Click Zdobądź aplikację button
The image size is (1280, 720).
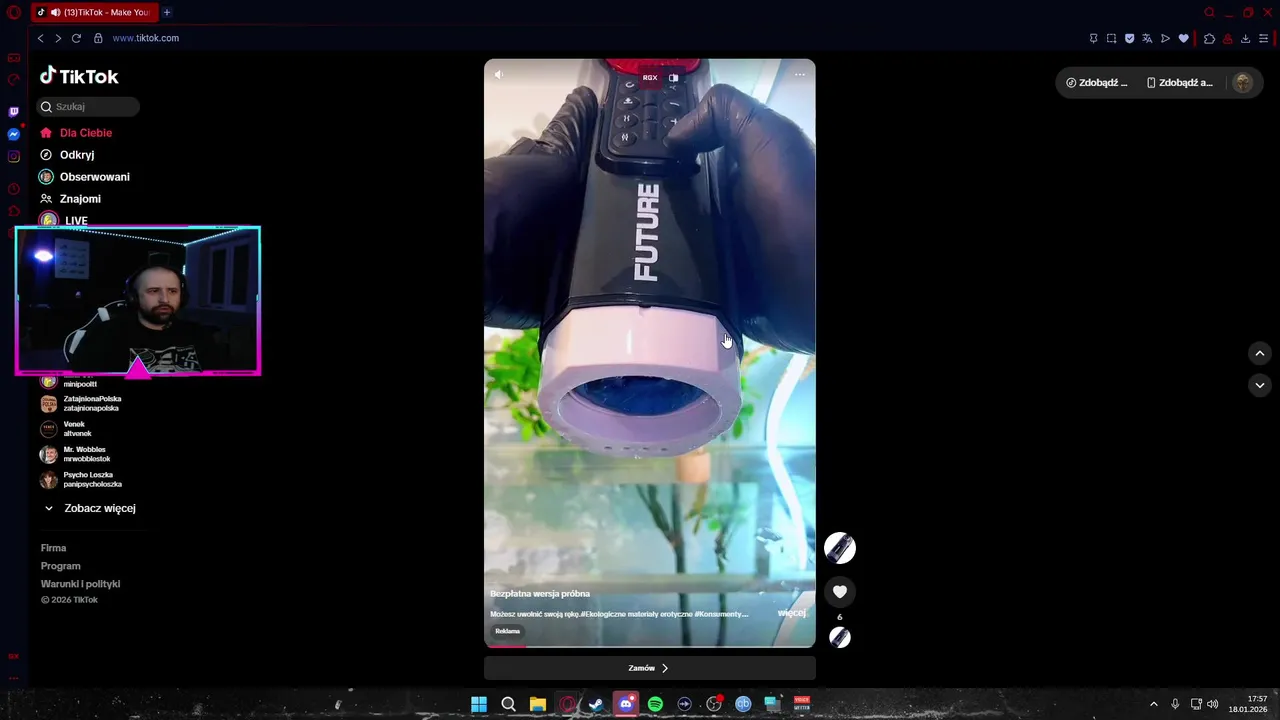tap(1180, 83)
